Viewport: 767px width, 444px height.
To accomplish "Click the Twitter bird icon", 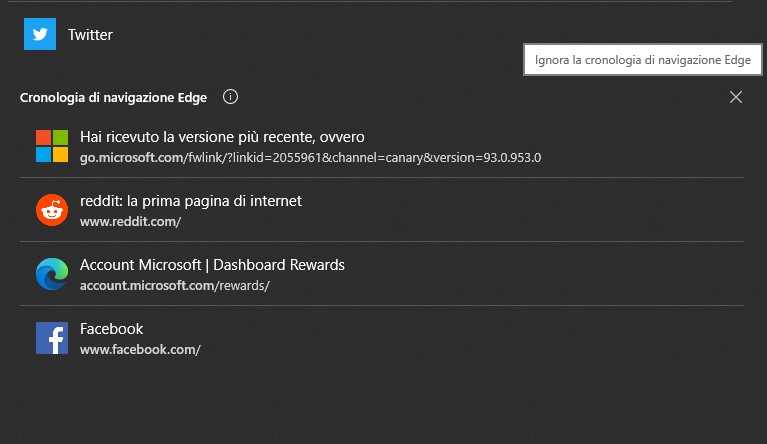I will 40,34.
